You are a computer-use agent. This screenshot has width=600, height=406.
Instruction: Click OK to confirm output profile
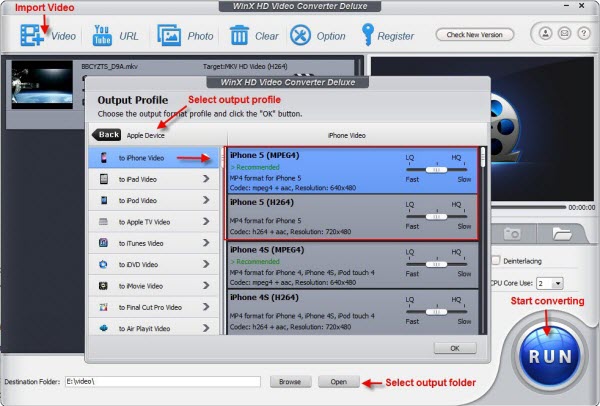click(x=455, y=348)
